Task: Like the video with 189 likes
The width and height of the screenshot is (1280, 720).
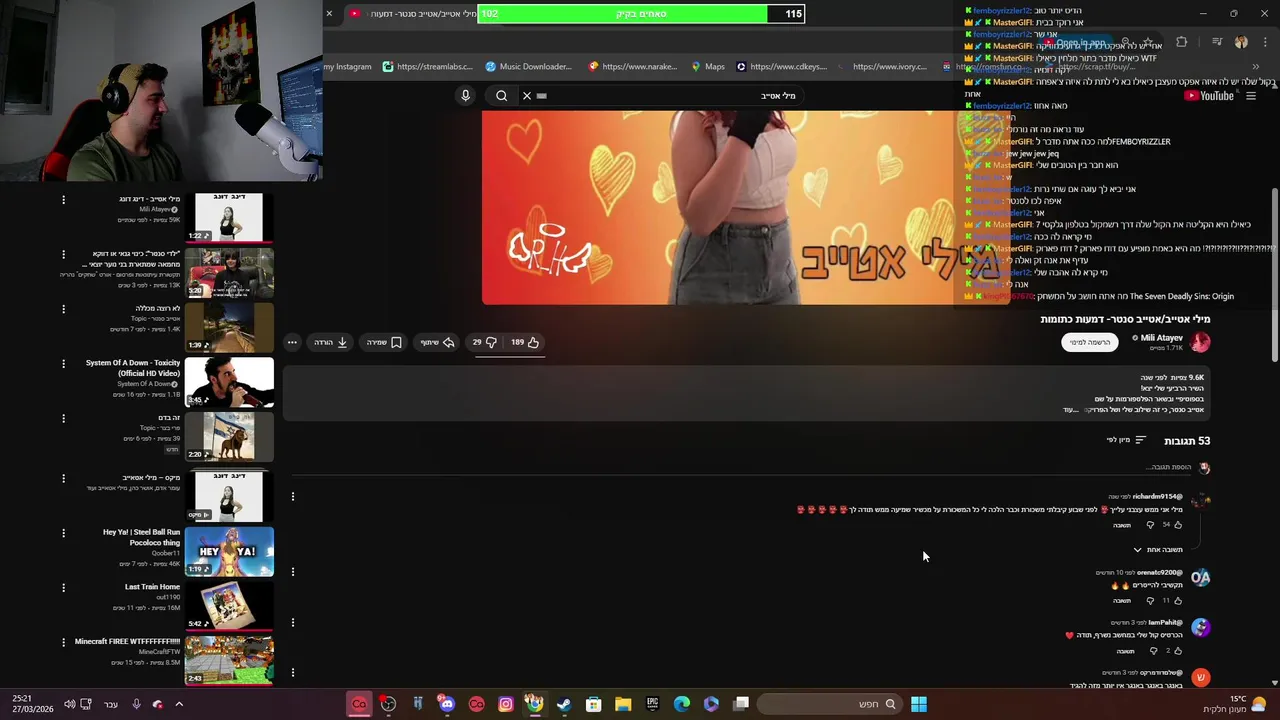Action: (526, 342)
